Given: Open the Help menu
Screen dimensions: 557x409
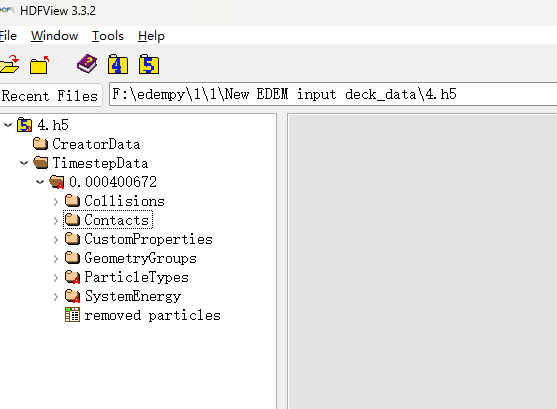Looking at the screenshot, I should coord(151,36).
